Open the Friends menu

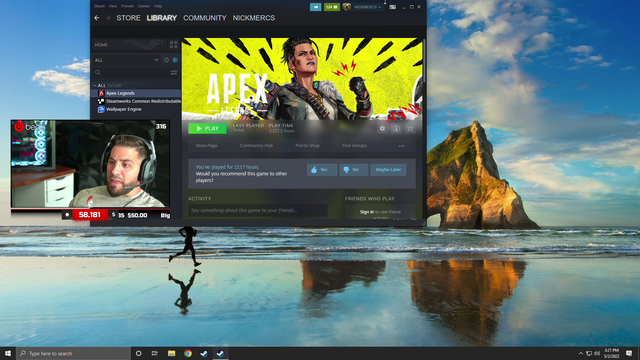point(127,6)
